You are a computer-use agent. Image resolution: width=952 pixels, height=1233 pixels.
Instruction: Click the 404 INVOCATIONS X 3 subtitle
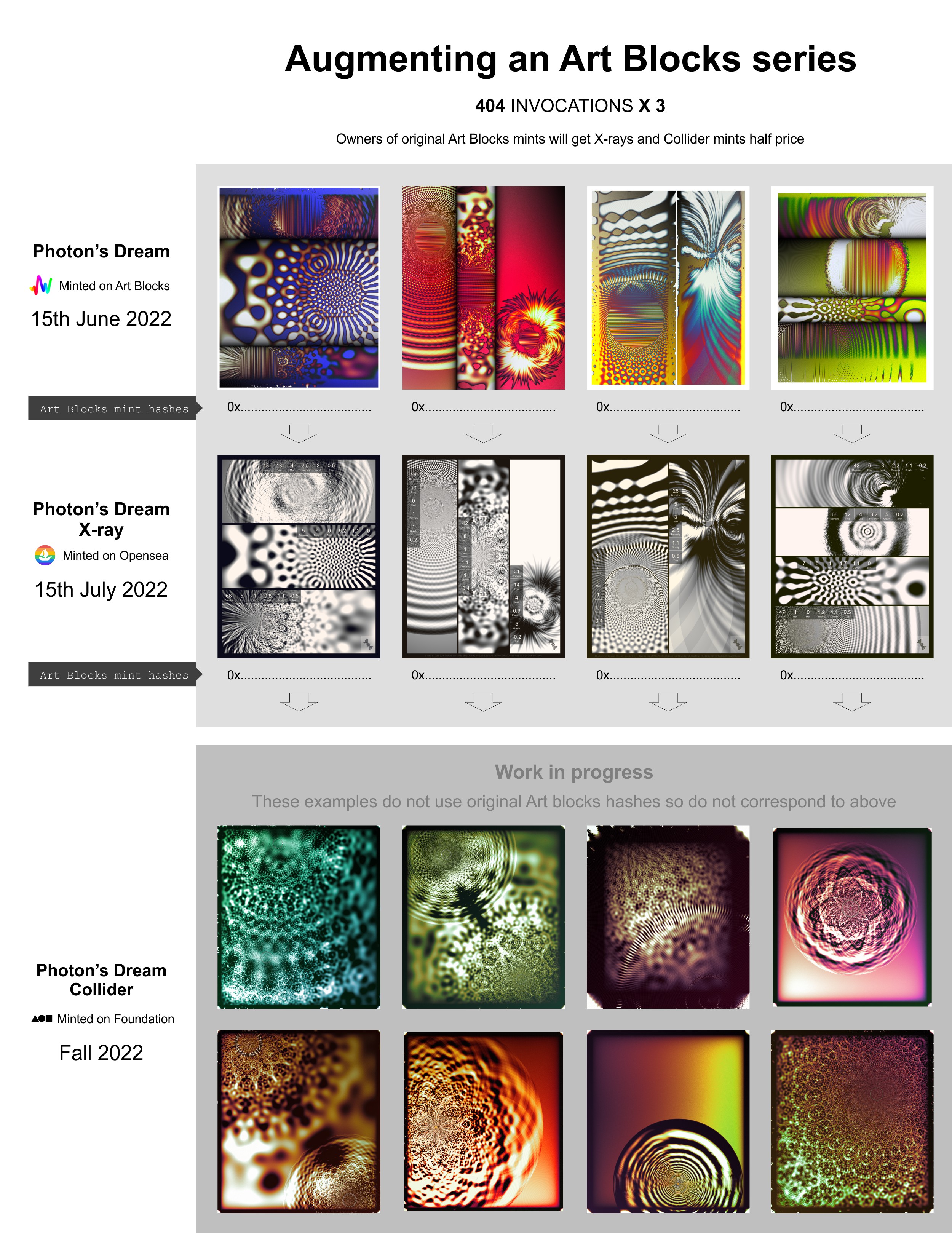[570, 105]
